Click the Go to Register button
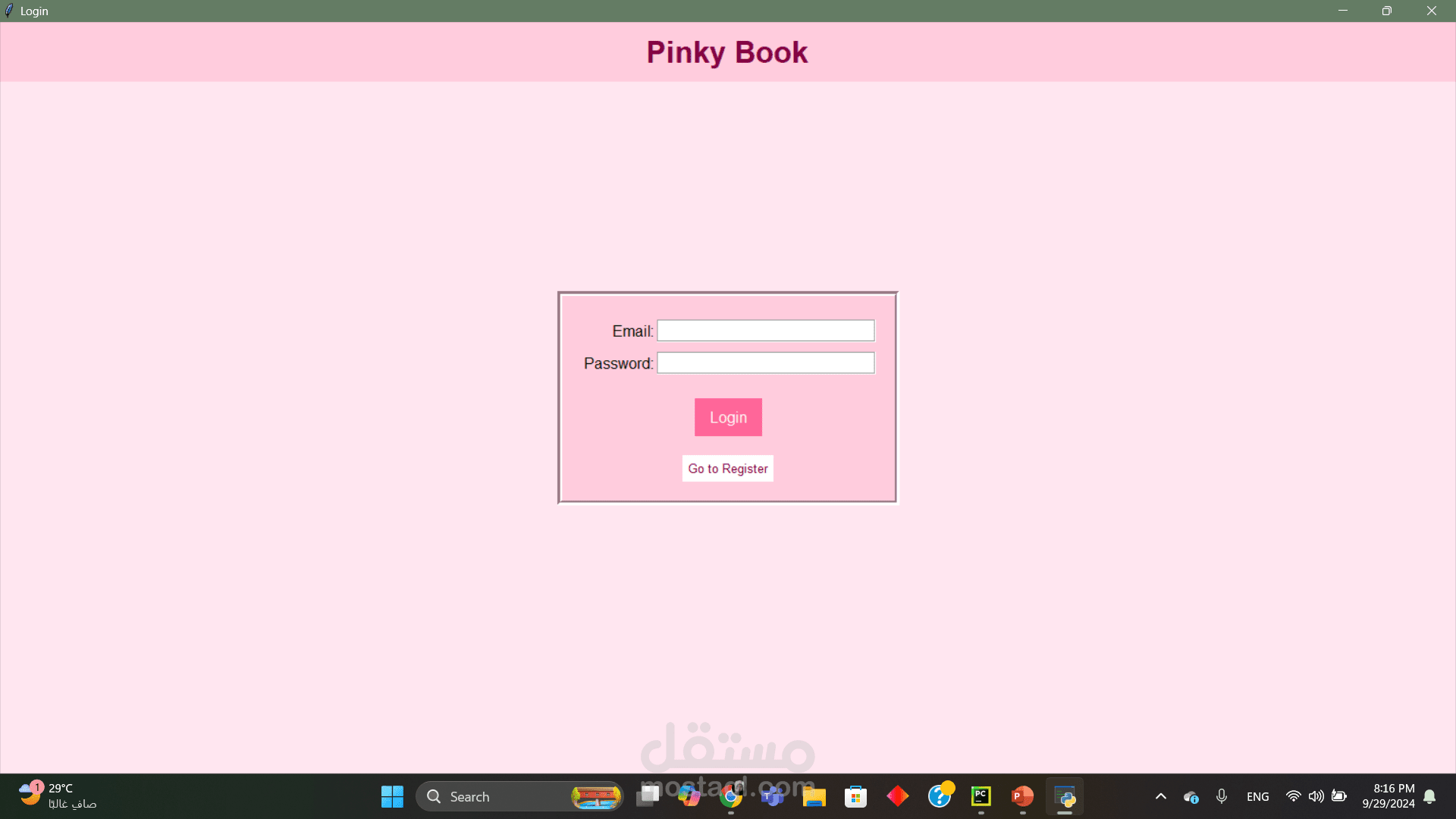Viewport: 1456px width, 819px height. 727,469
